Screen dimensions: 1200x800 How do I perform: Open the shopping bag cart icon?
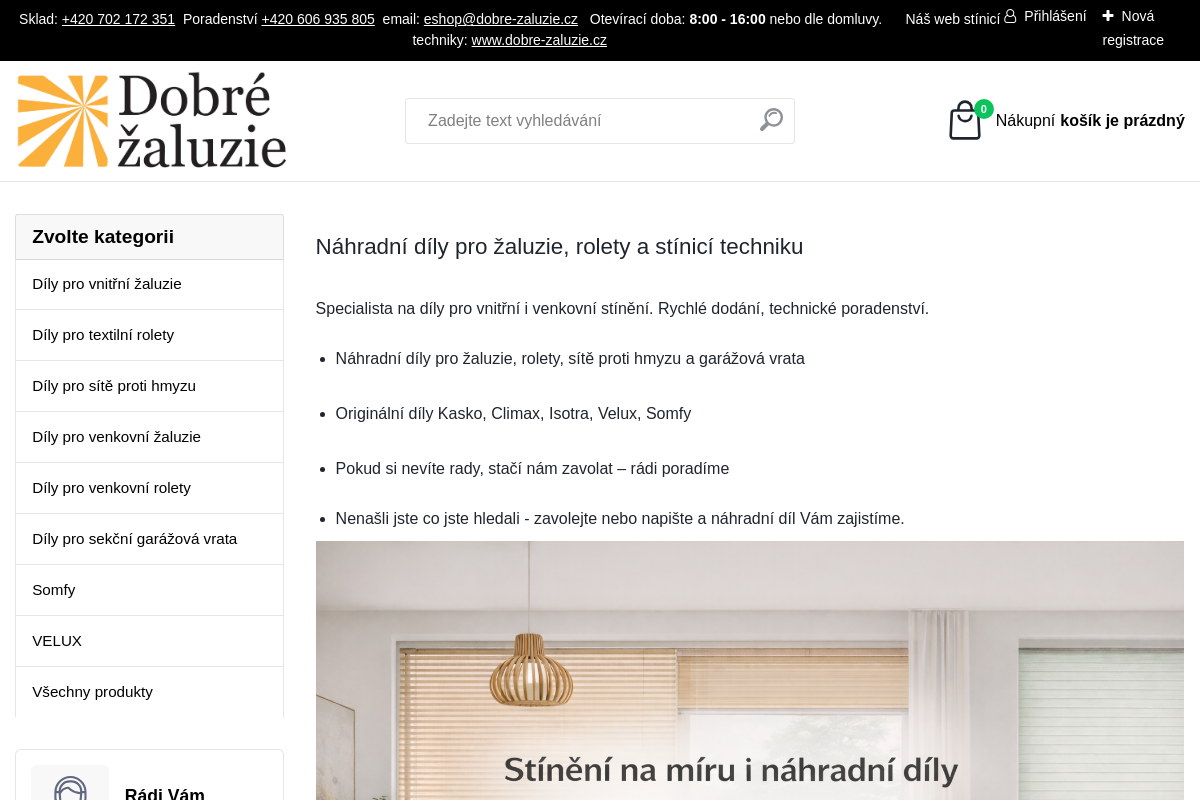[963, 120]
